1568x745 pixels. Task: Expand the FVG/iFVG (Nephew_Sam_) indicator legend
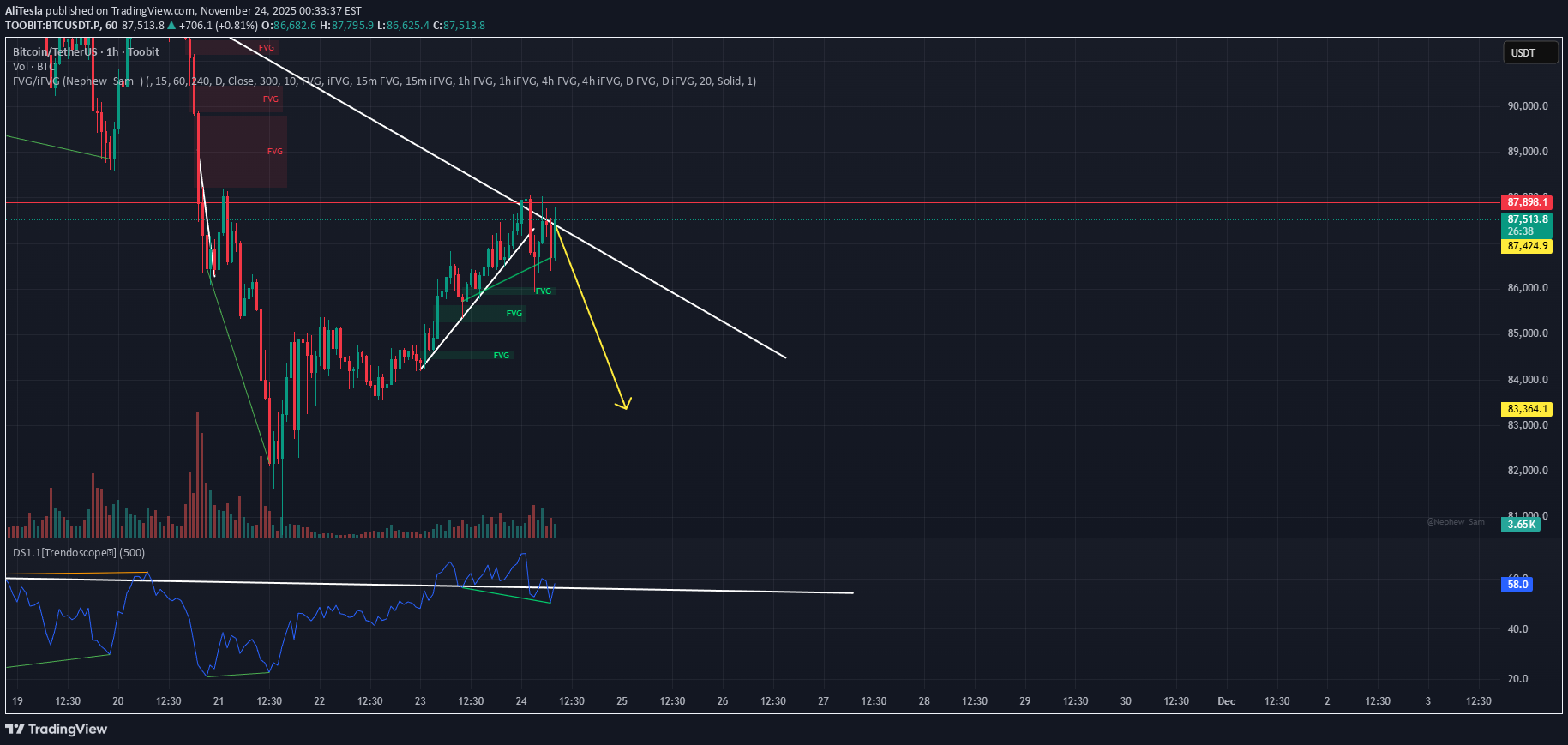coord(384,81)
